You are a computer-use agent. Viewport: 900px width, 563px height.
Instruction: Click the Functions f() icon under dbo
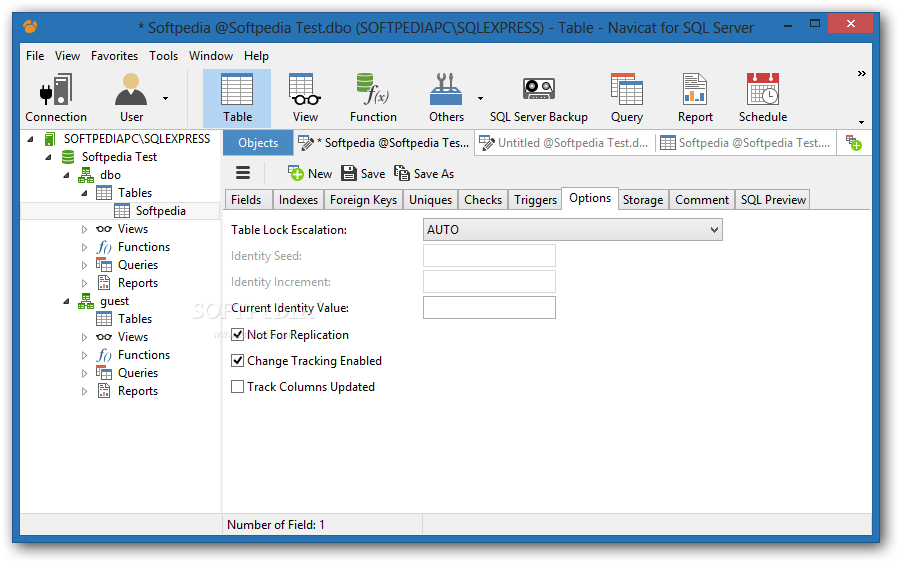[x=104, y=247]
